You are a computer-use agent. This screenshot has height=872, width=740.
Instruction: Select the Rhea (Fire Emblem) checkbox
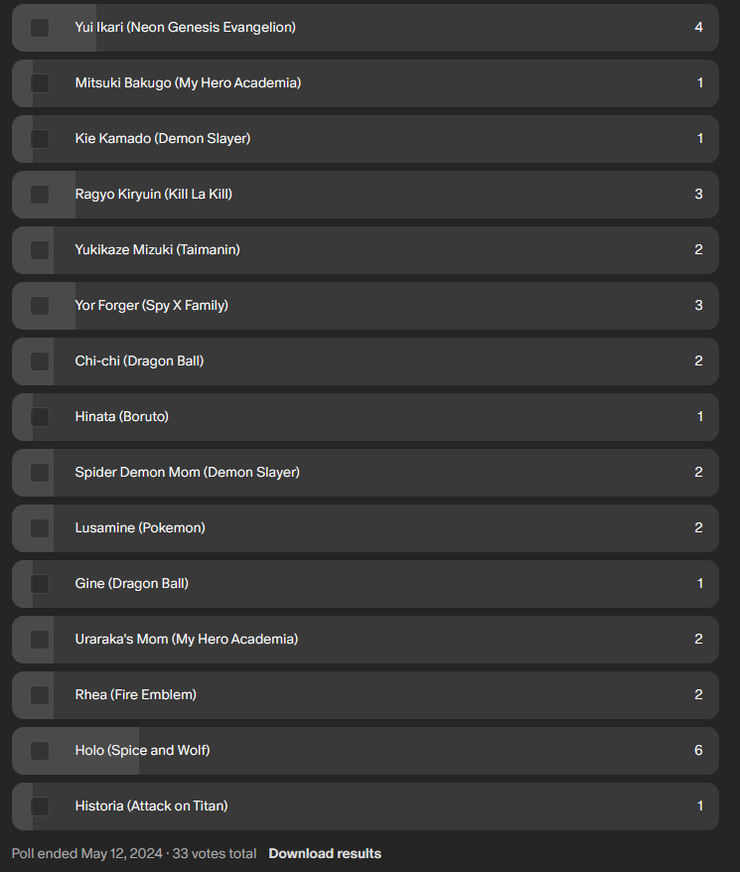point(40,695)
